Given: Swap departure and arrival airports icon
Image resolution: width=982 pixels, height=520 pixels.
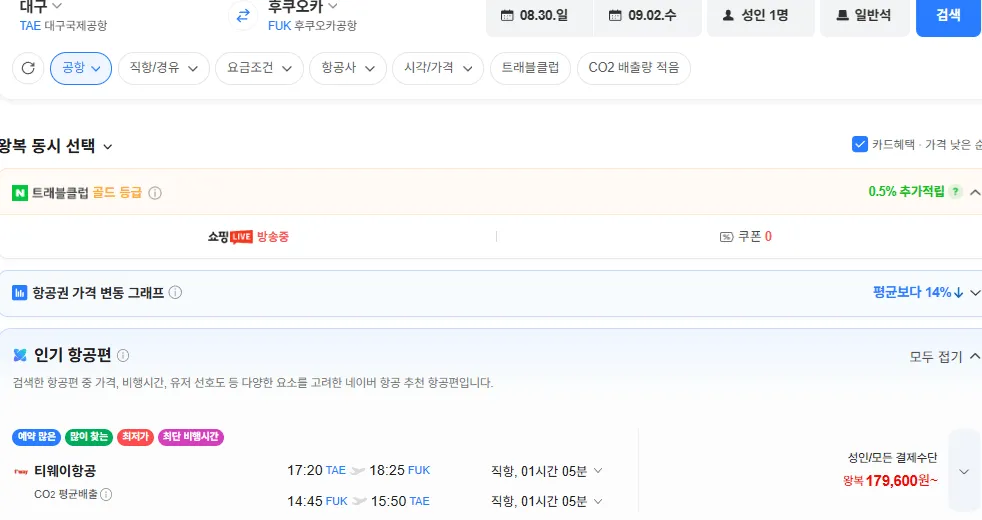Looking at the screenshot, I should coord(243,16).
